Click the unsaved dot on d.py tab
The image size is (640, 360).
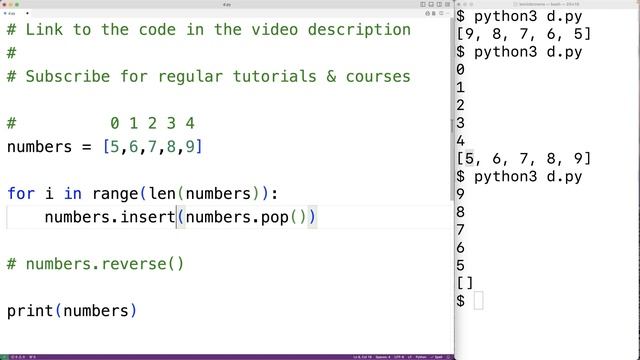tap(27, 13)
